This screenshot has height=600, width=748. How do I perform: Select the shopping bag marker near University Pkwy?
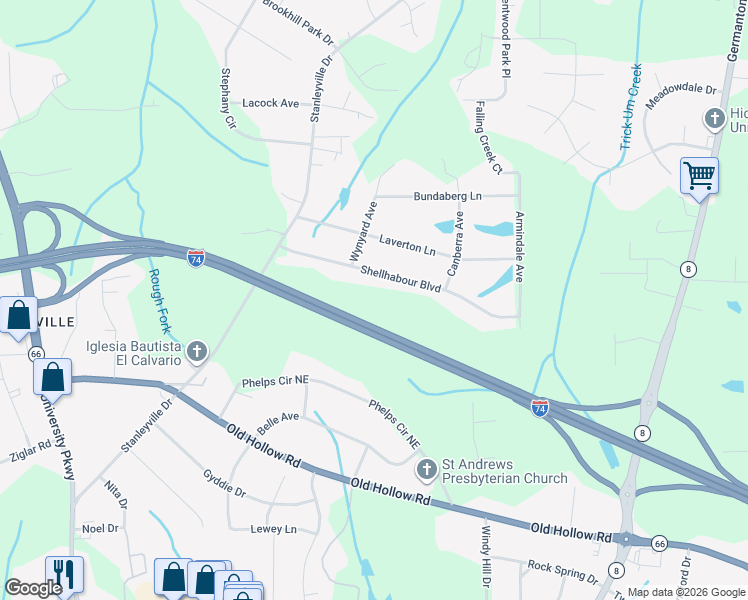52,380
